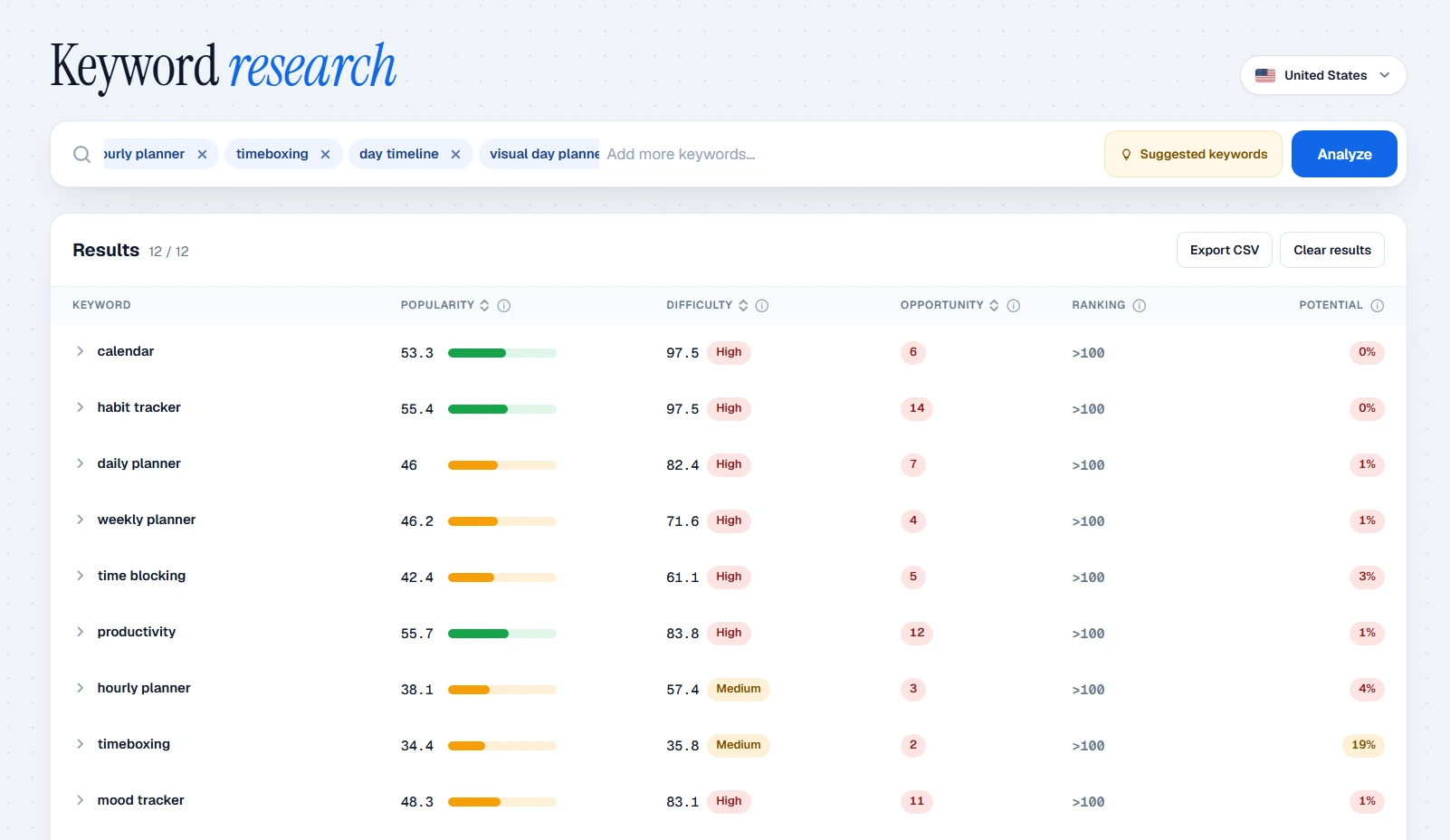The image size is (1450, 840).
Task: Click the Keyword column header
Action: (101, 305)
